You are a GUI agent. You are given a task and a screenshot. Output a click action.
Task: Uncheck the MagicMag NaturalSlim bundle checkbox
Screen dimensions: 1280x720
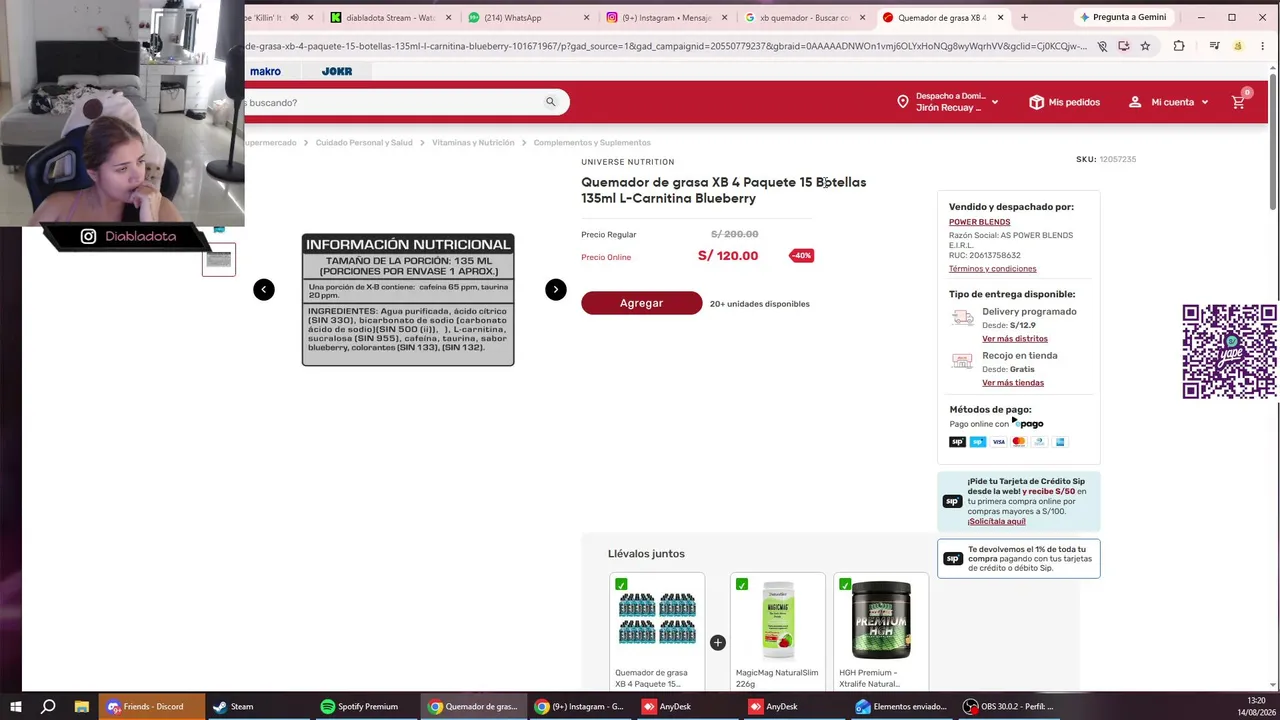[742, 584]
